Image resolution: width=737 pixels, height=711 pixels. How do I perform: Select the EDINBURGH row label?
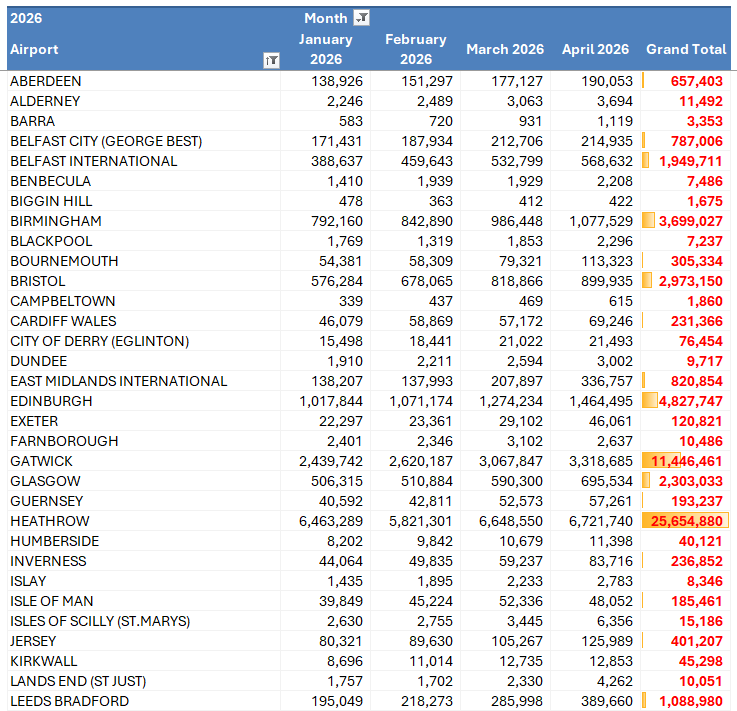click(x=51, y=401)
